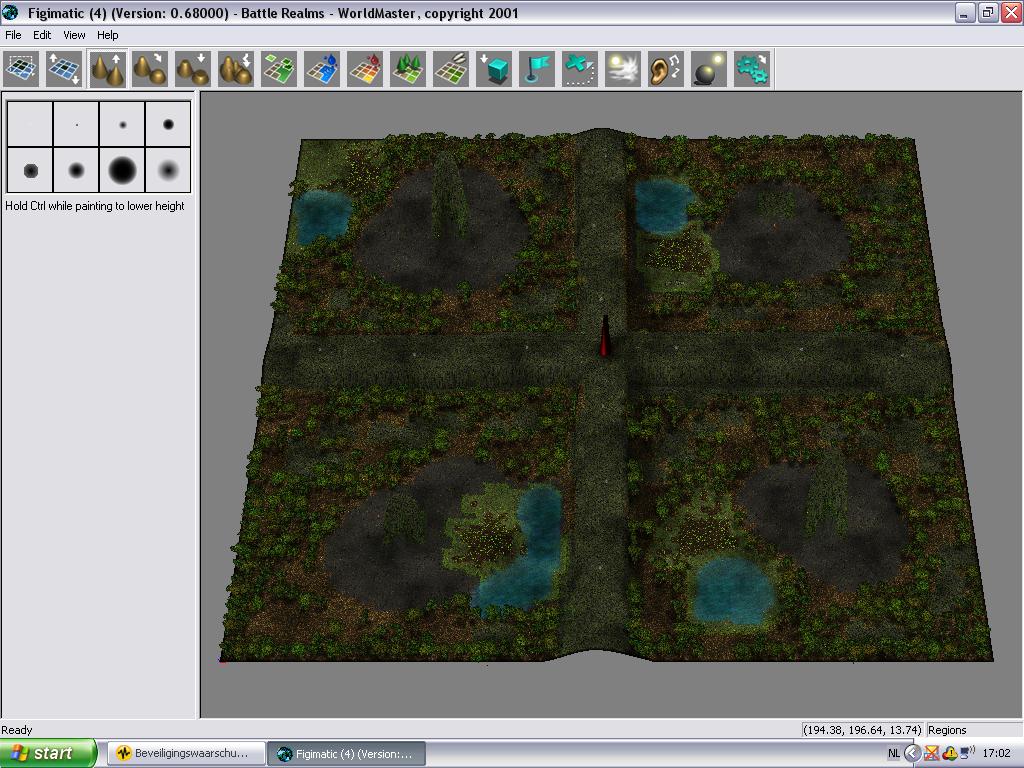This screenshot has height=768, width=1024.
Task: Click the Ready status text
Action: tap(17, 730)
